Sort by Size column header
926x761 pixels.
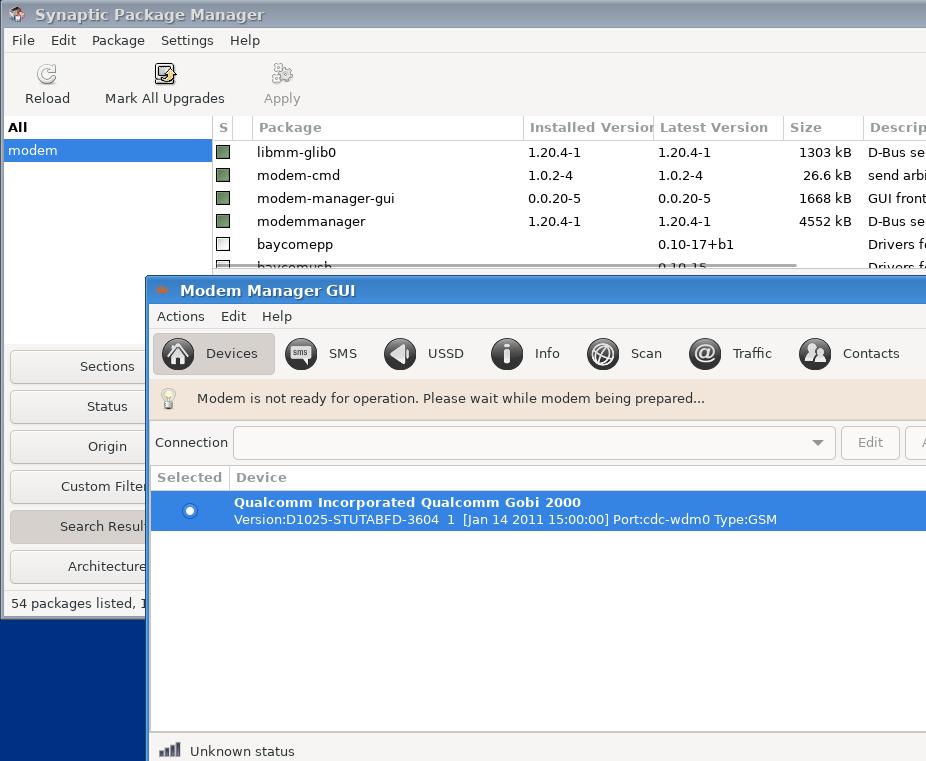(x=823, y=128)
